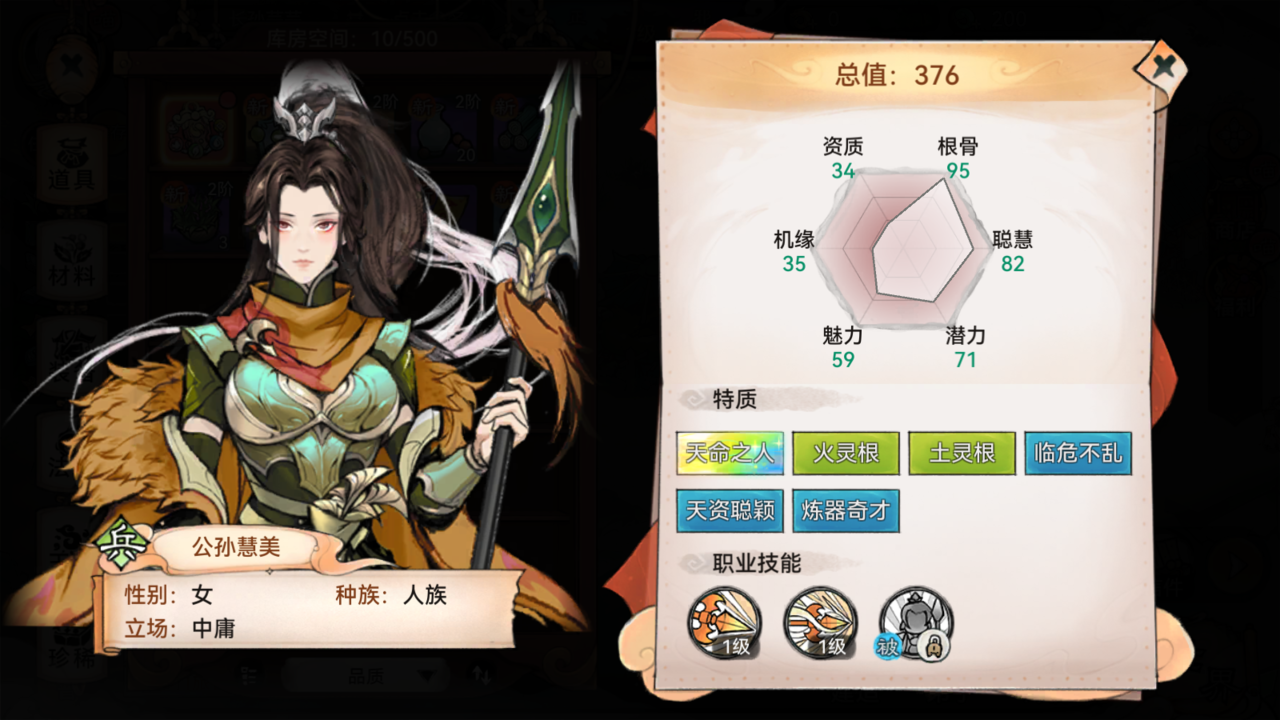Close the character stats panel
Screen dimensions: 1280x720
[x=1161, y=68]
